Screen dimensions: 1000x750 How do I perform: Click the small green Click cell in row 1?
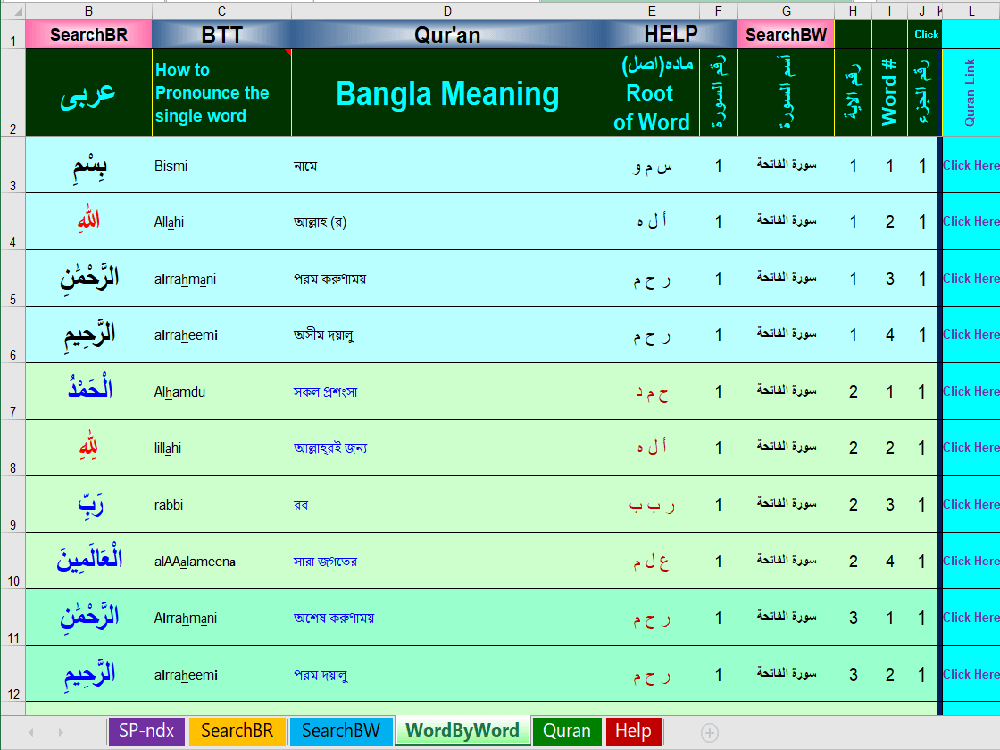925,34
